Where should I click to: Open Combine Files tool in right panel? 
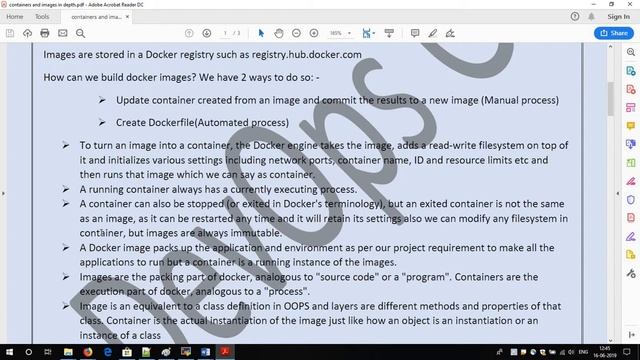pos(631,144)
